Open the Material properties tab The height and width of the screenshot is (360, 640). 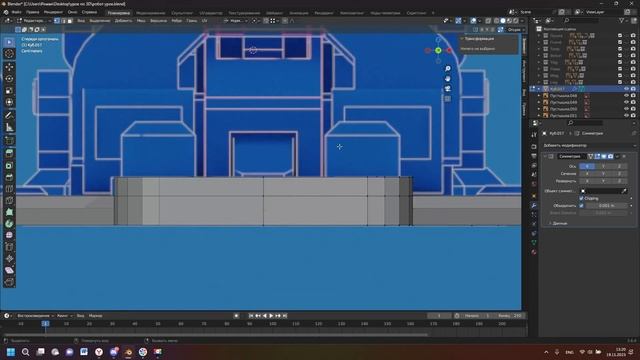point(534,252)
